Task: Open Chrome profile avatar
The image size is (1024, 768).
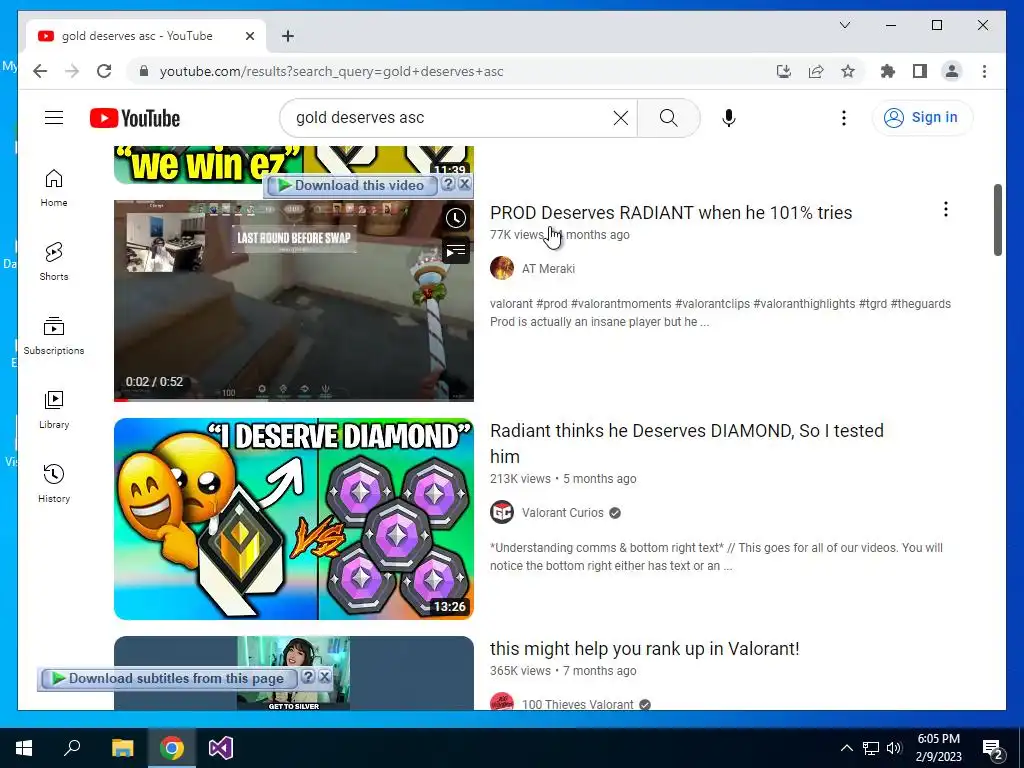Action: (x=952, y=71)
